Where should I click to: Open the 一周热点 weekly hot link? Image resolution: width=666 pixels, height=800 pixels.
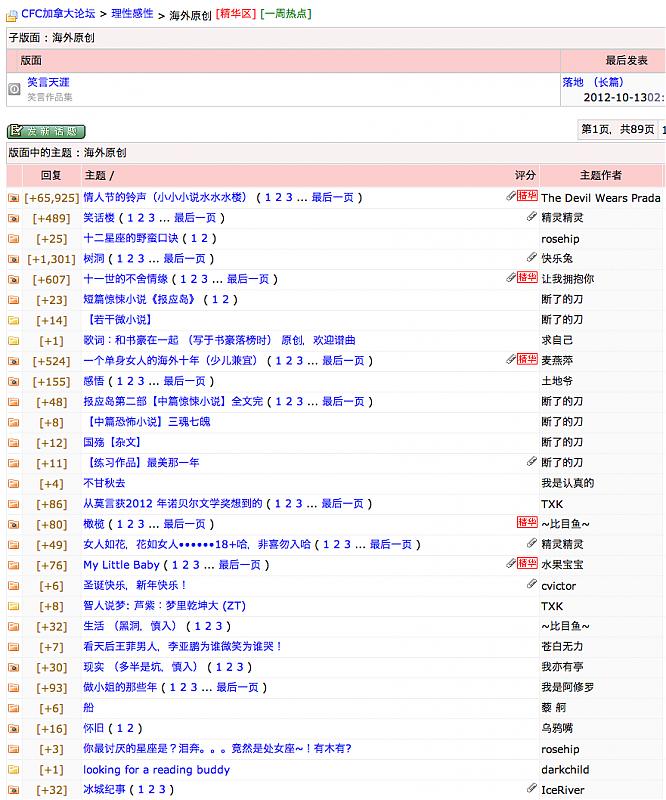click(x=286, y=14)
